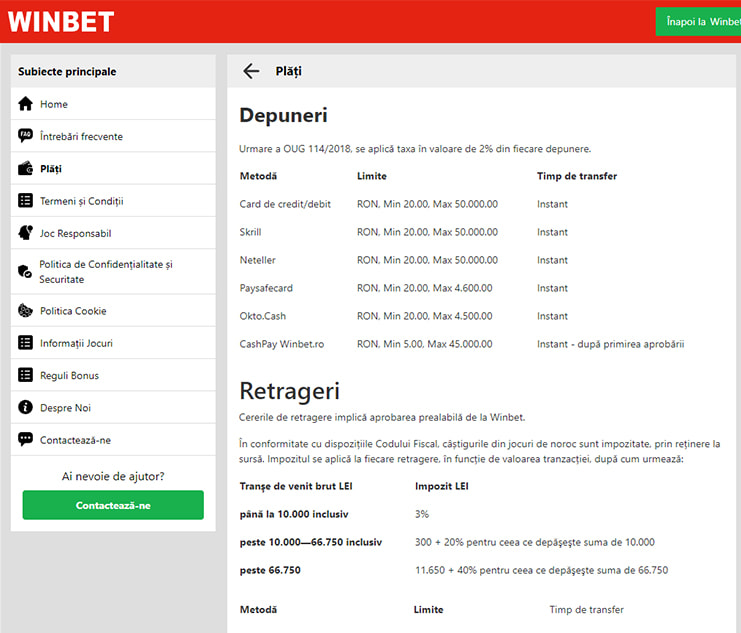
Task: Click the list icon beside Reguli Bonus
Action: [x=26, y=375]
